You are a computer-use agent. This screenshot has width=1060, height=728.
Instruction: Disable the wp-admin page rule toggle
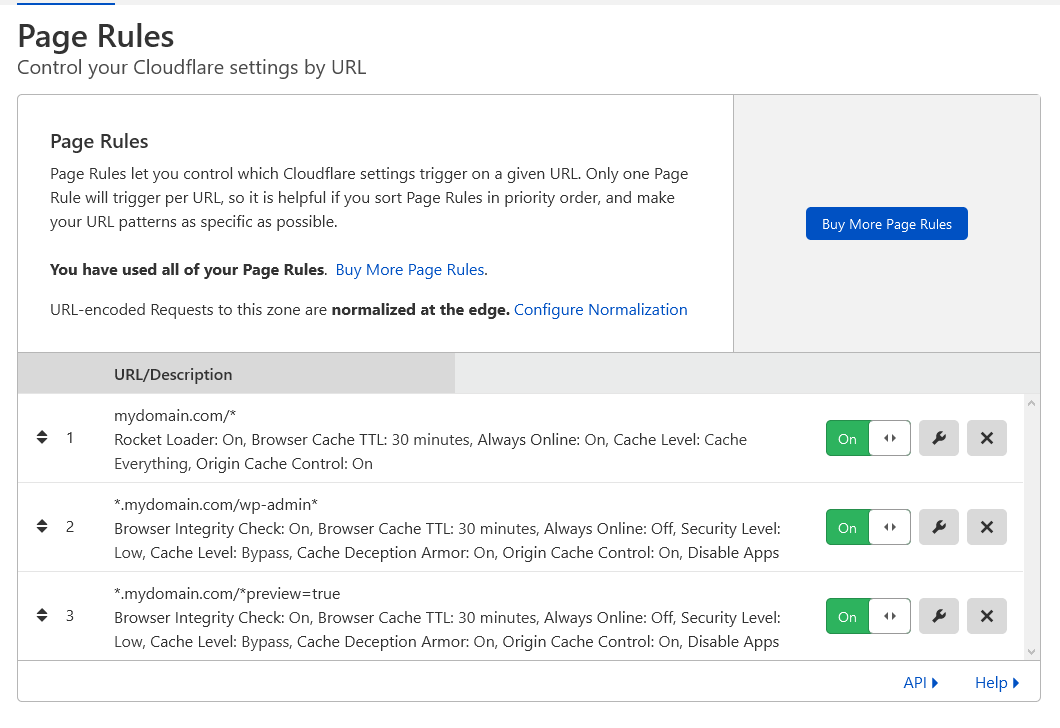pyautogui.click(x=868, y=527)
